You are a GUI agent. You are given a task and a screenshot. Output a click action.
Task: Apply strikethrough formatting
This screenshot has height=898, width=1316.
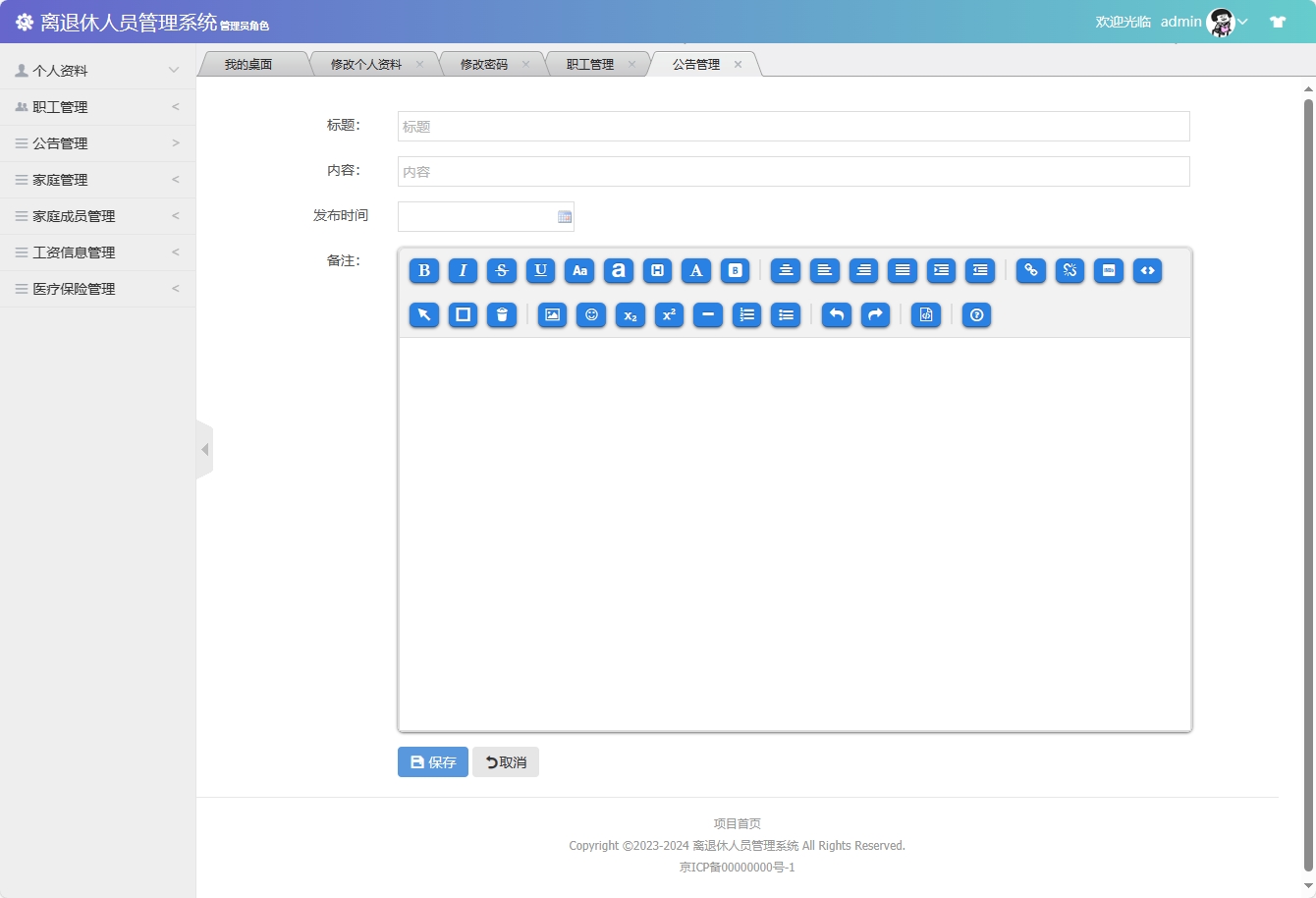[502, 271]
